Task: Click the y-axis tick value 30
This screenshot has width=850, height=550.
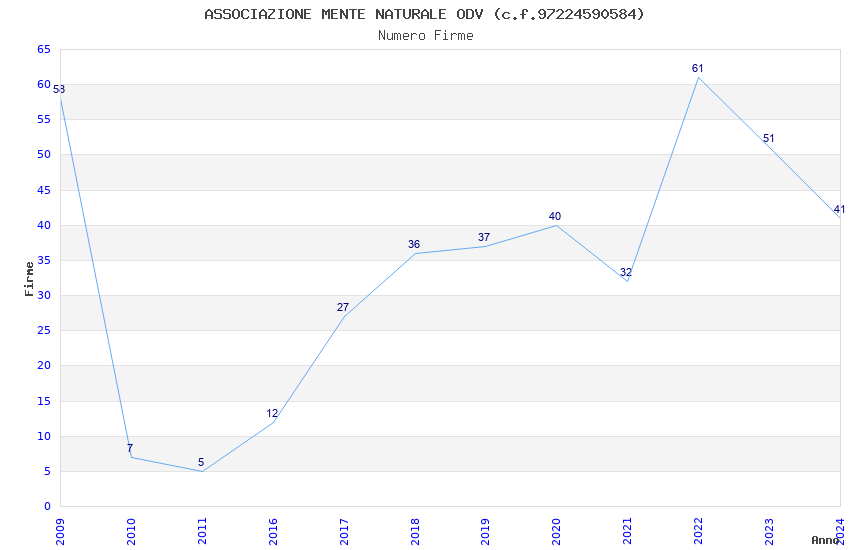Action: 44,295
